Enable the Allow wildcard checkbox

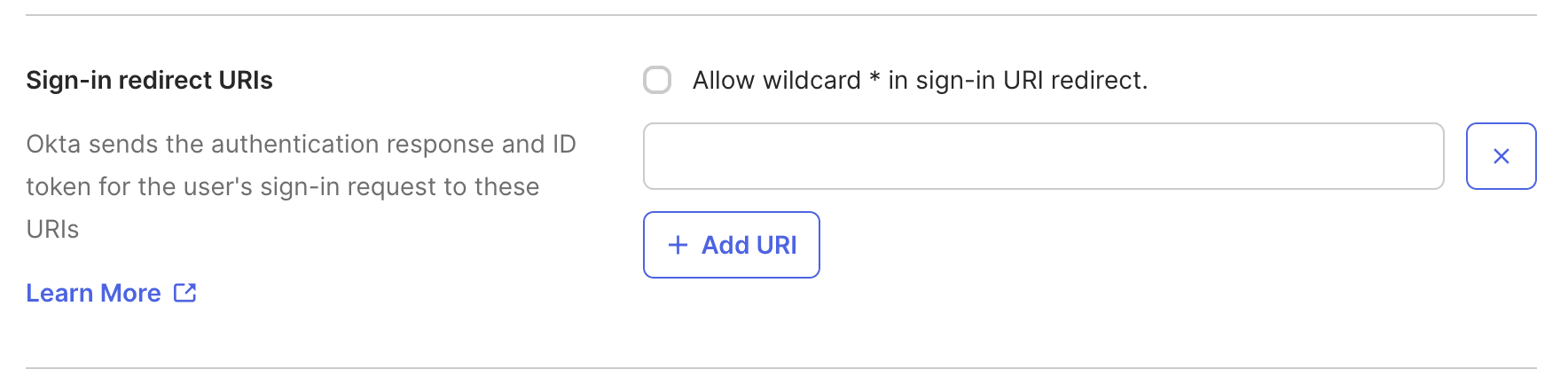[657, 80]
